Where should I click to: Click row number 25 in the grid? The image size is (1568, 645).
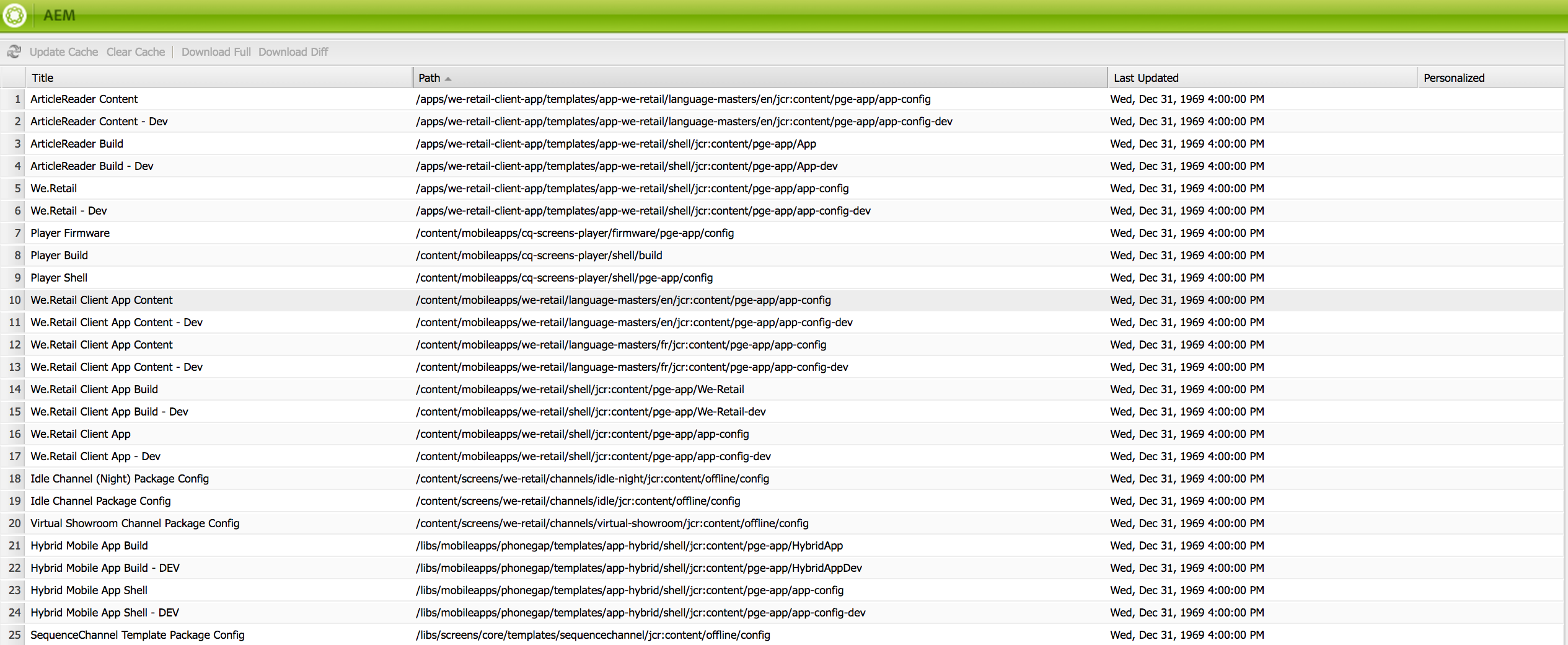(15, 635)
